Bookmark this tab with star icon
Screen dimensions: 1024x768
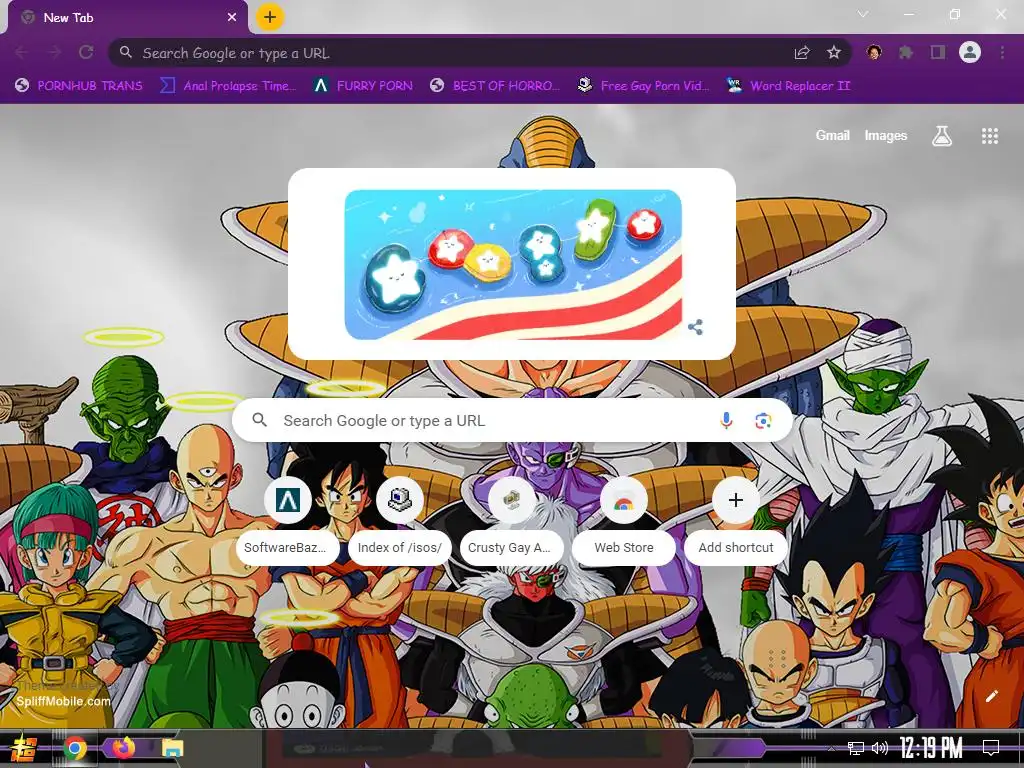click(x=834, y=53)
